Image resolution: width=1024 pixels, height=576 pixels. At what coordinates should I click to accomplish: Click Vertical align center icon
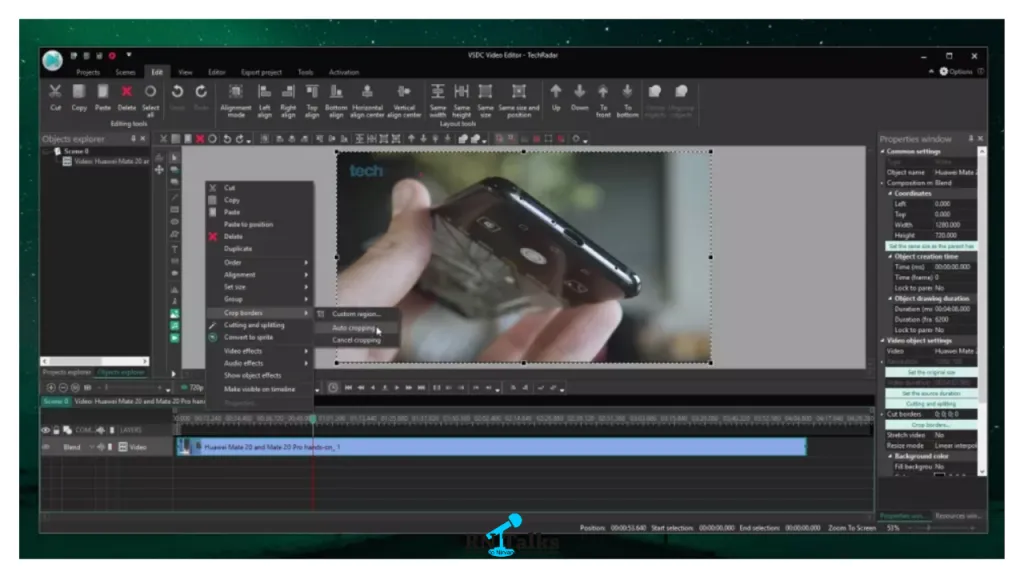pos(404,91)
